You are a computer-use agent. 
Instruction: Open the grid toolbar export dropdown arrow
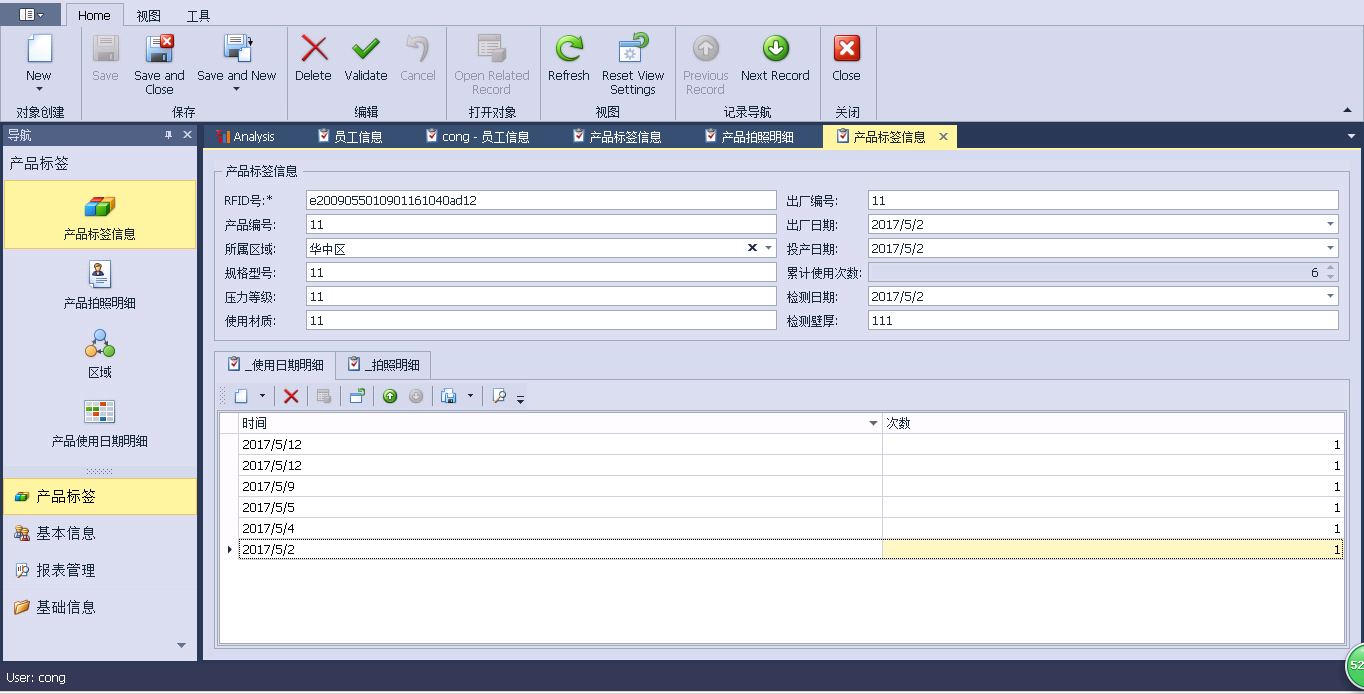coord(470,396)
